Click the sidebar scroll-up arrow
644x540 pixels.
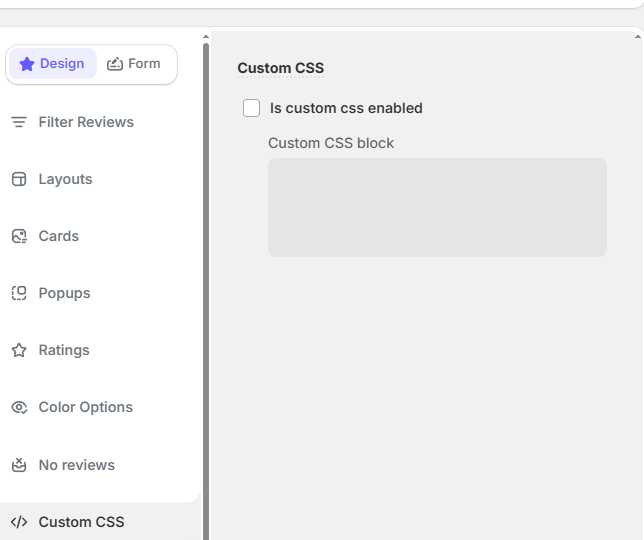click(206, 37)
